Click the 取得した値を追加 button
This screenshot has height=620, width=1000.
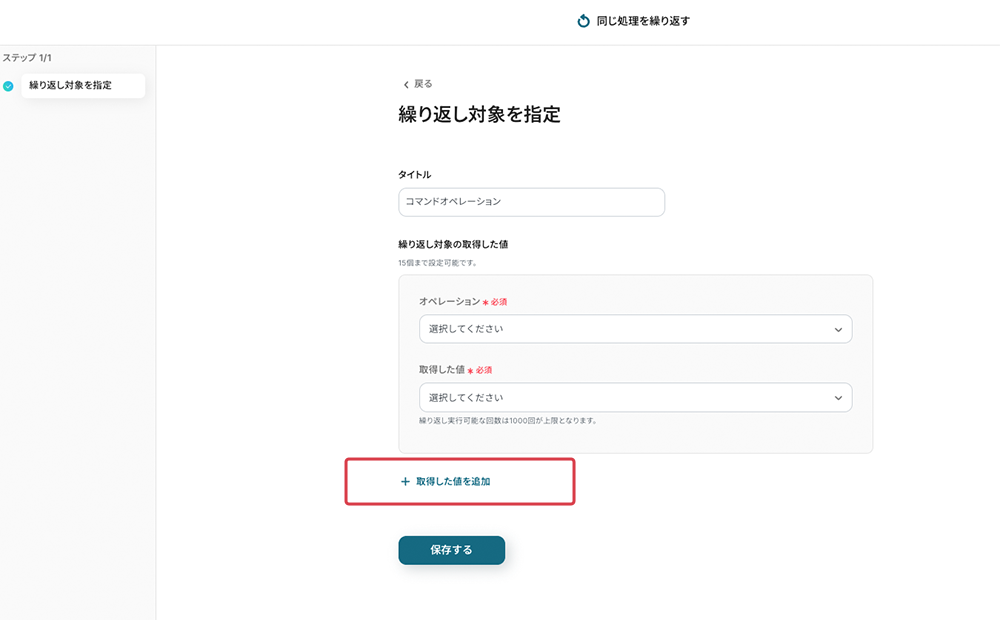pos(445,482)
